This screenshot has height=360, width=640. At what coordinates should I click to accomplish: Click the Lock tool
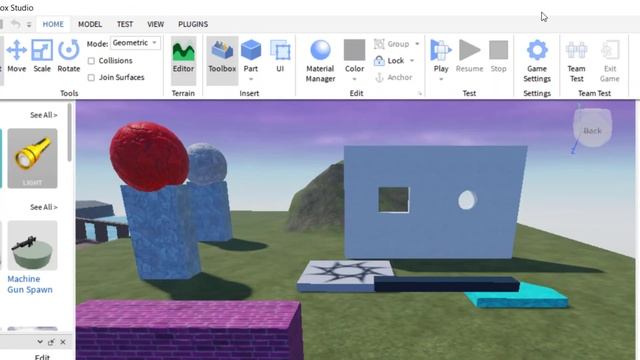[389, 61]
